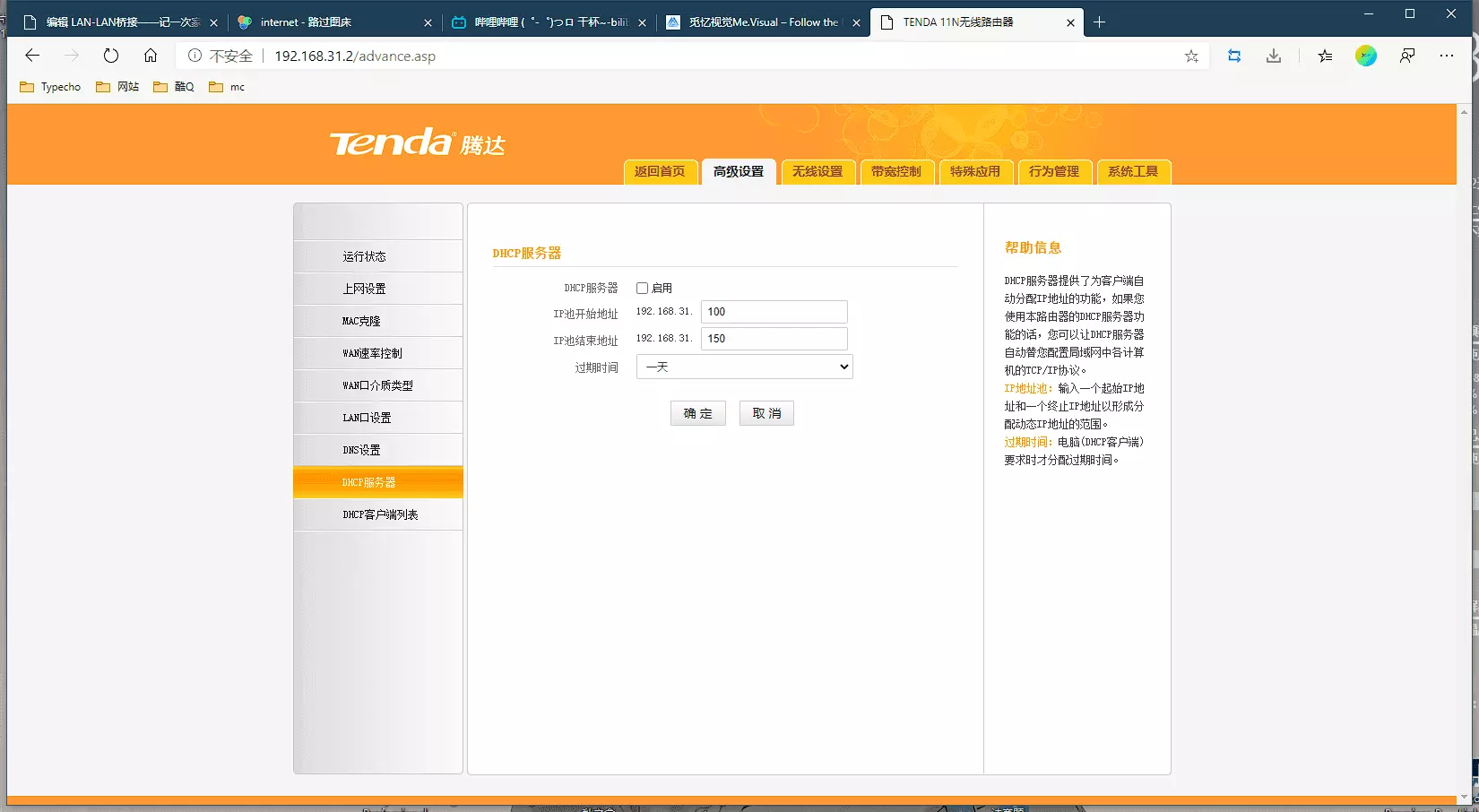Click the home page icon
The height and width of the screenshot is (812, 1479).
click(151, 56)
